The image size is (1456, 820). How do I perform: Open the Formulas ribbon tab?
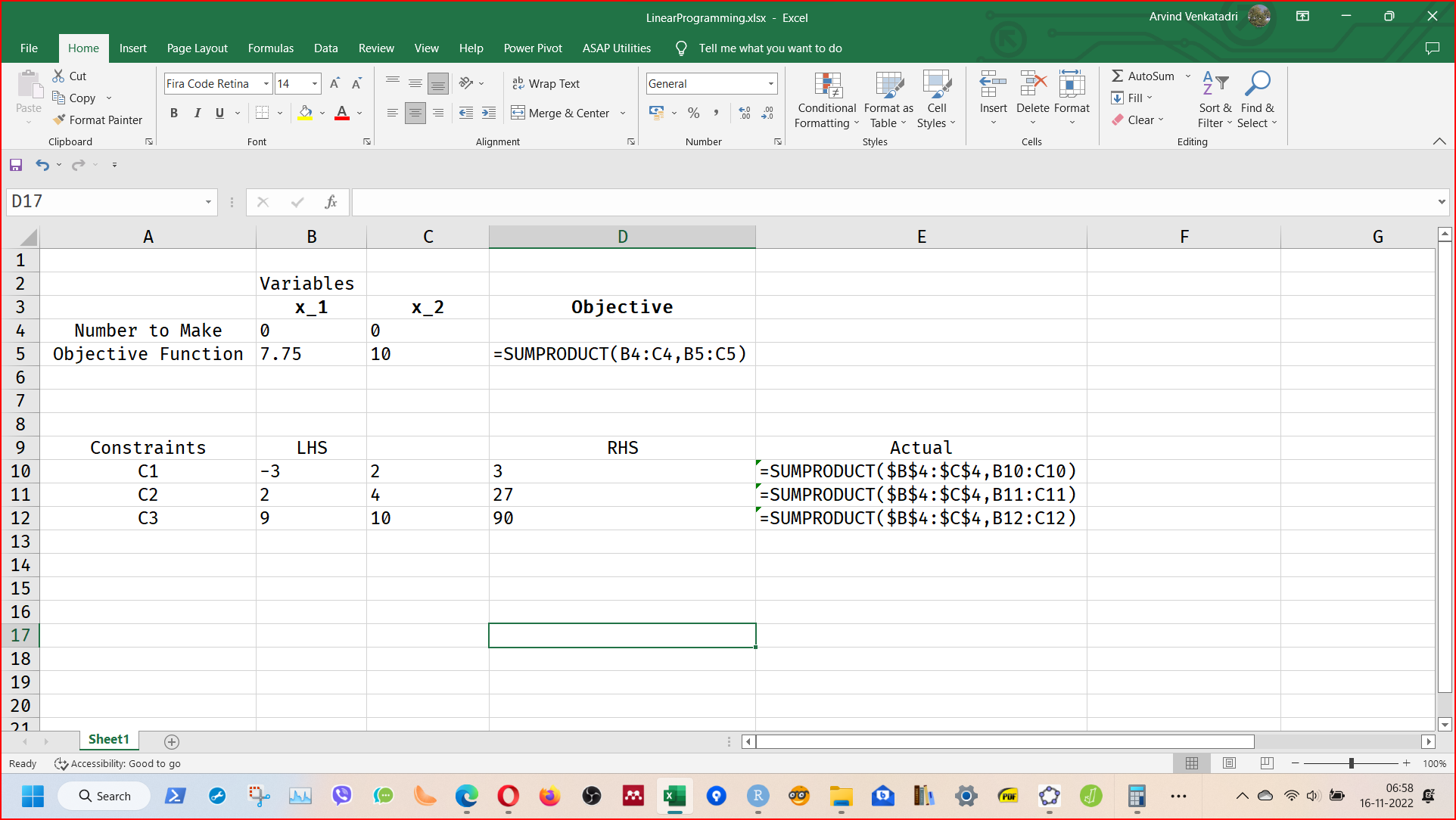tap(270, 48)
